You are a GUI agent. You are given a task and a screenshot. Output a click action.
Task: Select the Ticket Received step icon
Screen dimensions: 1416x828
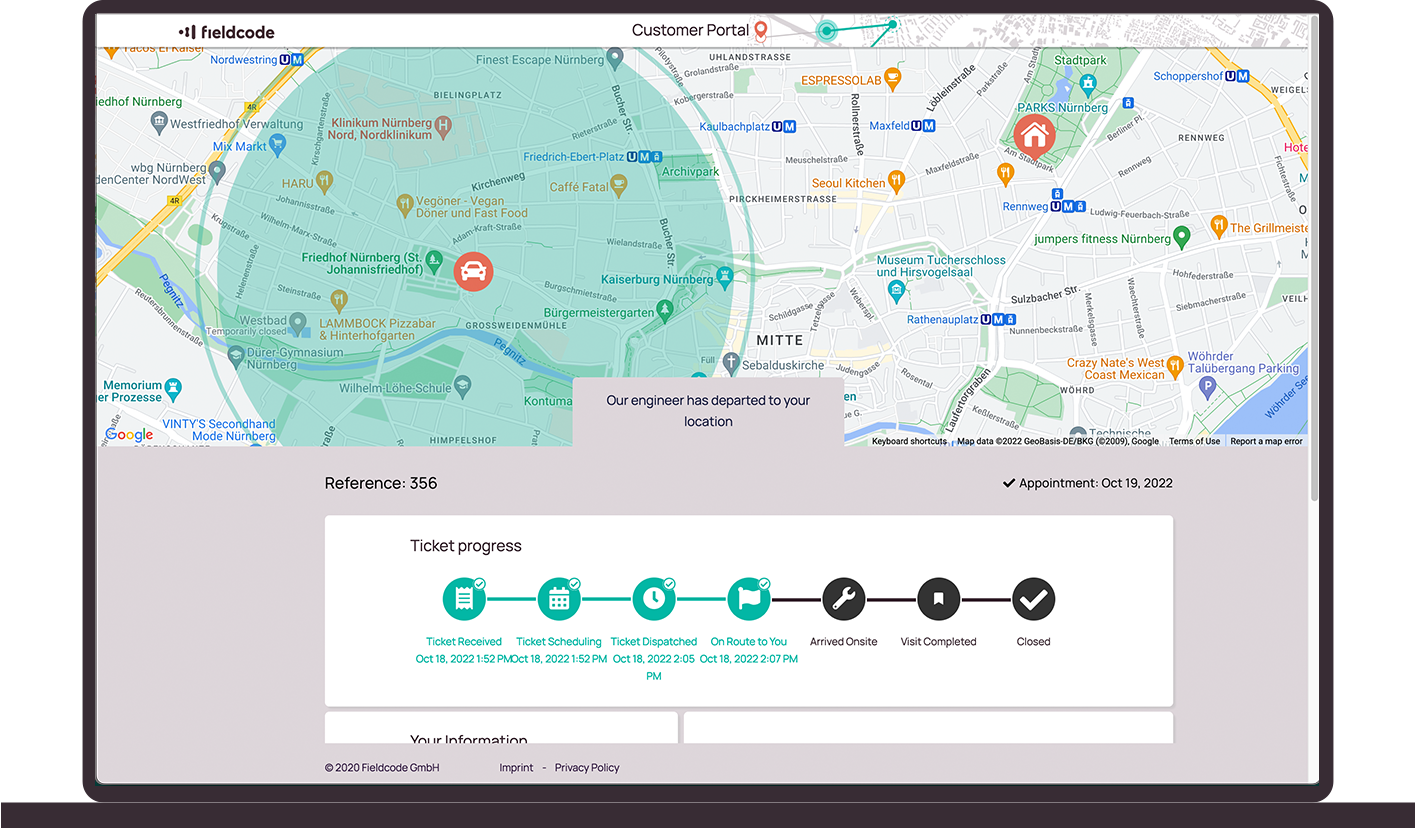[x=463, y=599]
